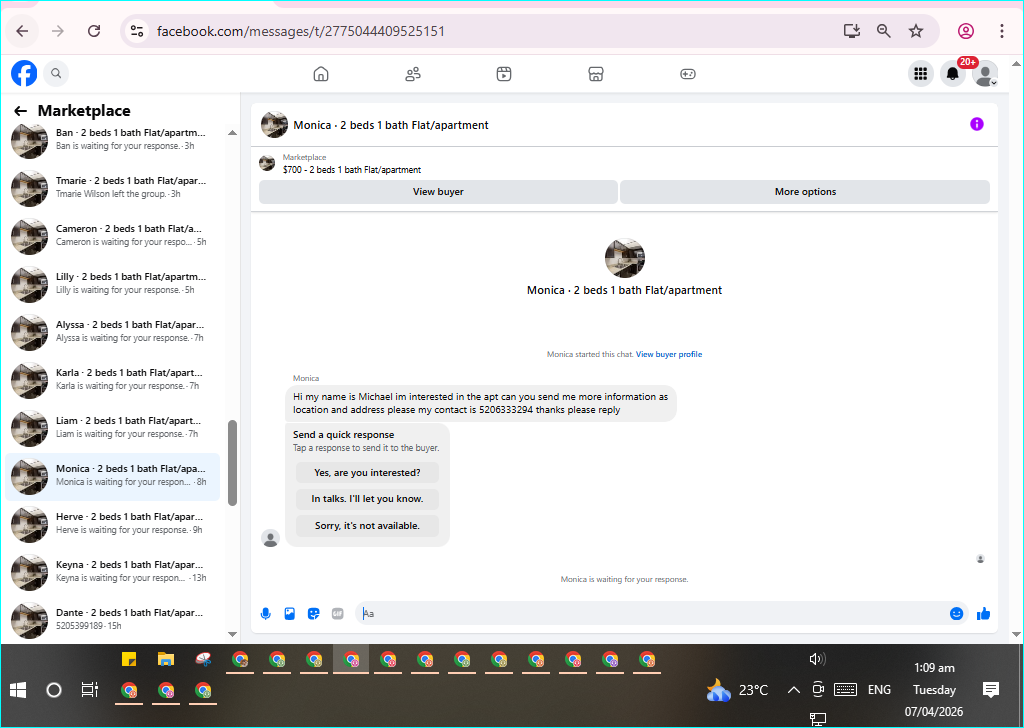Open the account profile avatar menu

click(x=985, y=74)
